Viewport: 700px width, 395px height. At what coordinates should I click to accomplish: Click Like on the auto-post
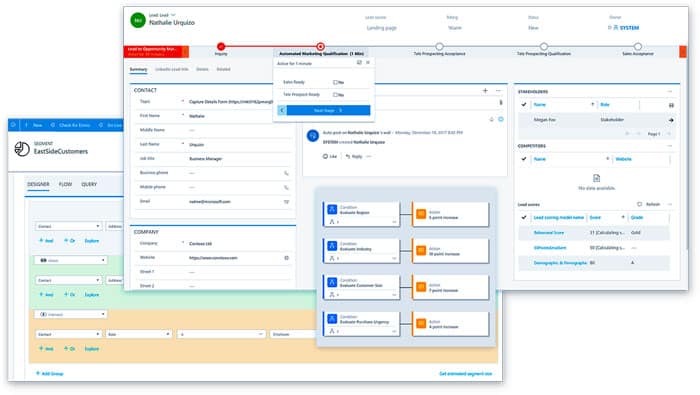pyautogui.click(x=330, y=157)
